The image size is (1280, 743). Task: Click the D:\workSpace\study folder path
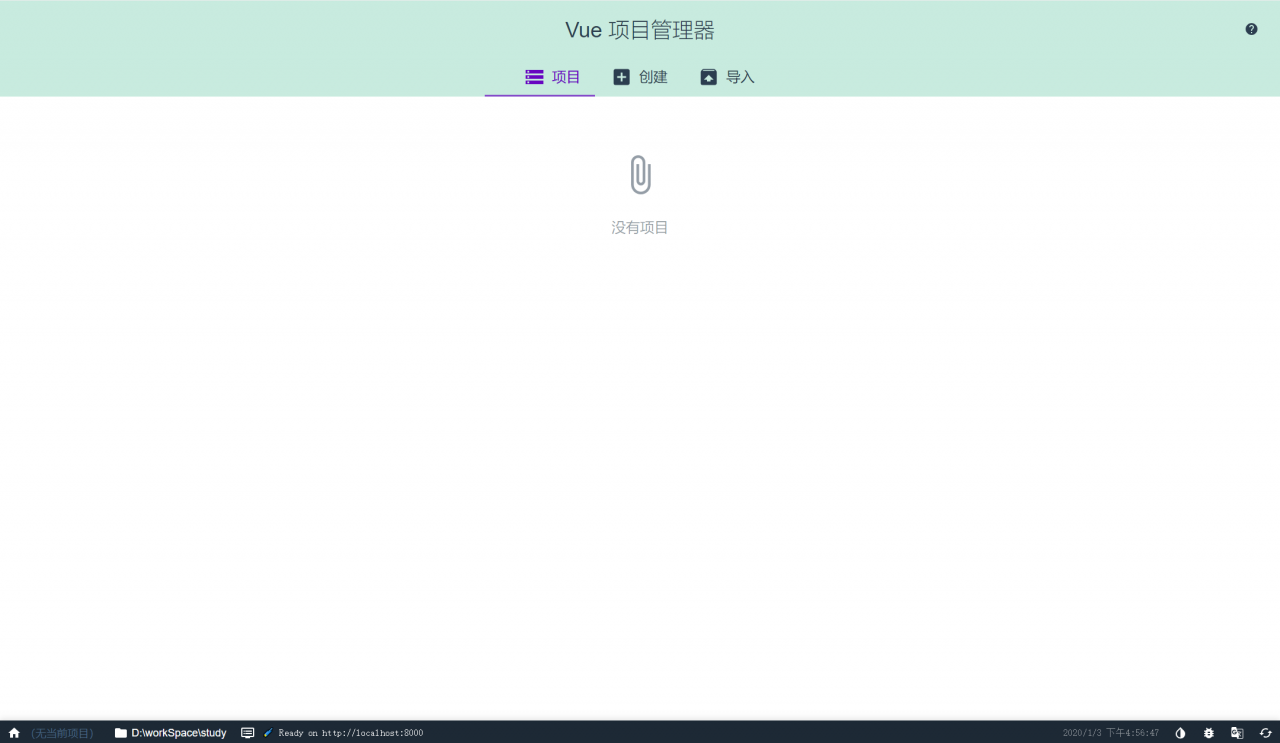(170, 733)
